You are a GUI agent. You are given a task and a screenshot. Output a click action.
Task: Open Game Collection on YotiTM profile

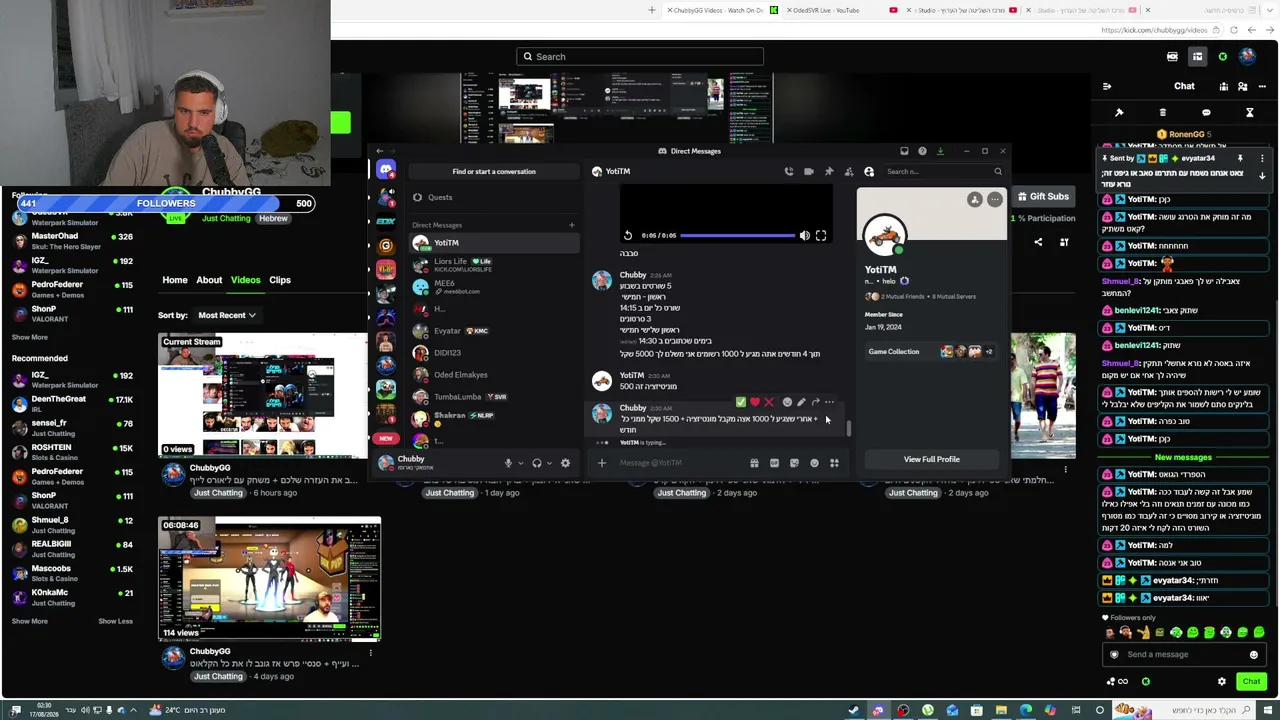[932, 352]
